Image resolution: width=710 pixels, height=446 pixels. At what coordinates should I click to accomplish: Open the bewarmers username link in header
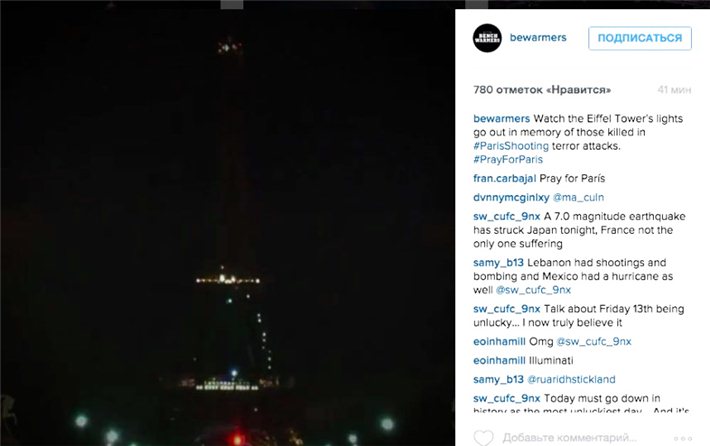[x=538, y=38]
